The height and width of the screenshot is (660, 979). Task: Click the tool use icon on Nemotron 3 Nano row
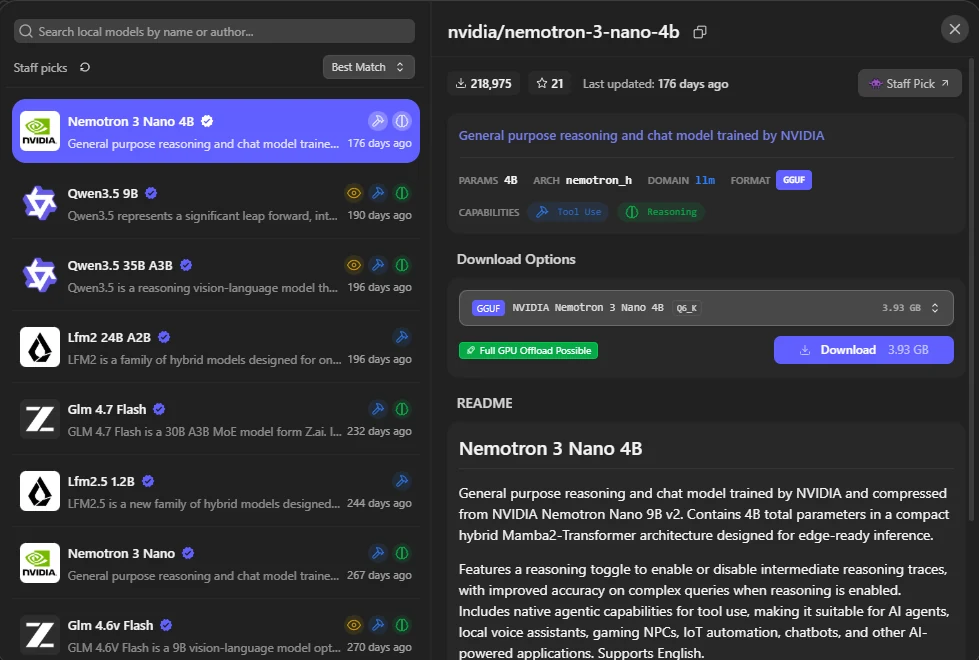pos(378,553)
